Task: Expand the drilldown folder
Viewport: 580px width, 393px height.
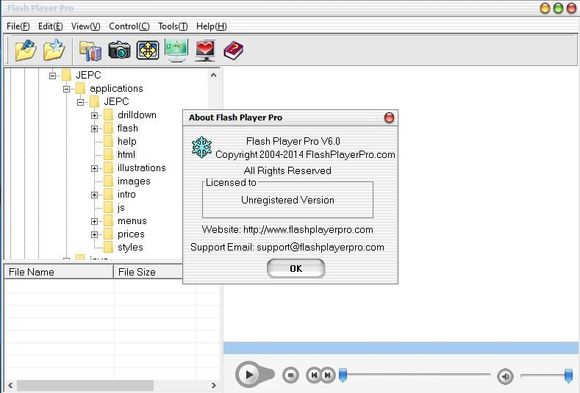Action: [94, 115]
